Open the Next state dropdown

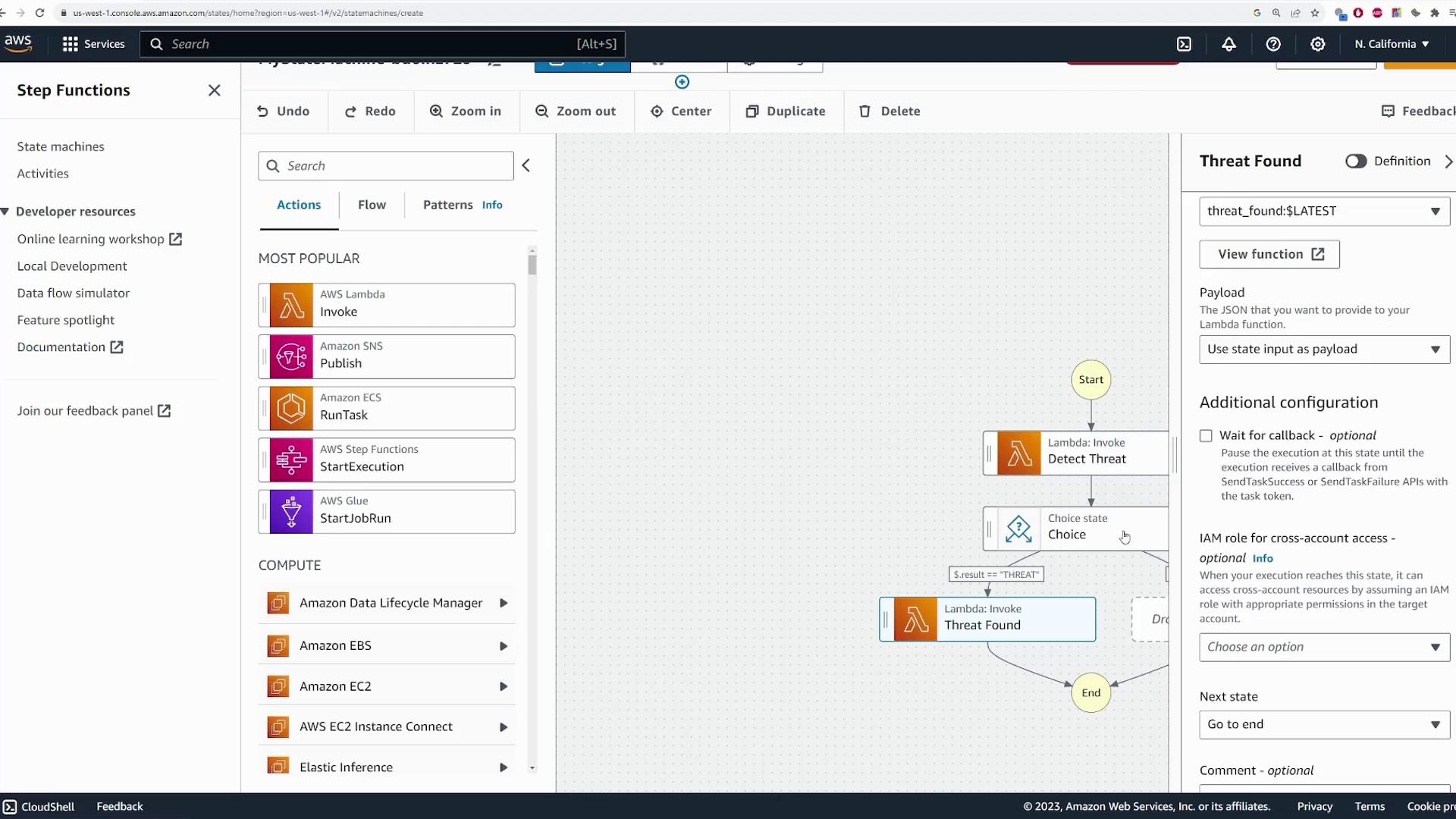click(x=1324, y=725)
